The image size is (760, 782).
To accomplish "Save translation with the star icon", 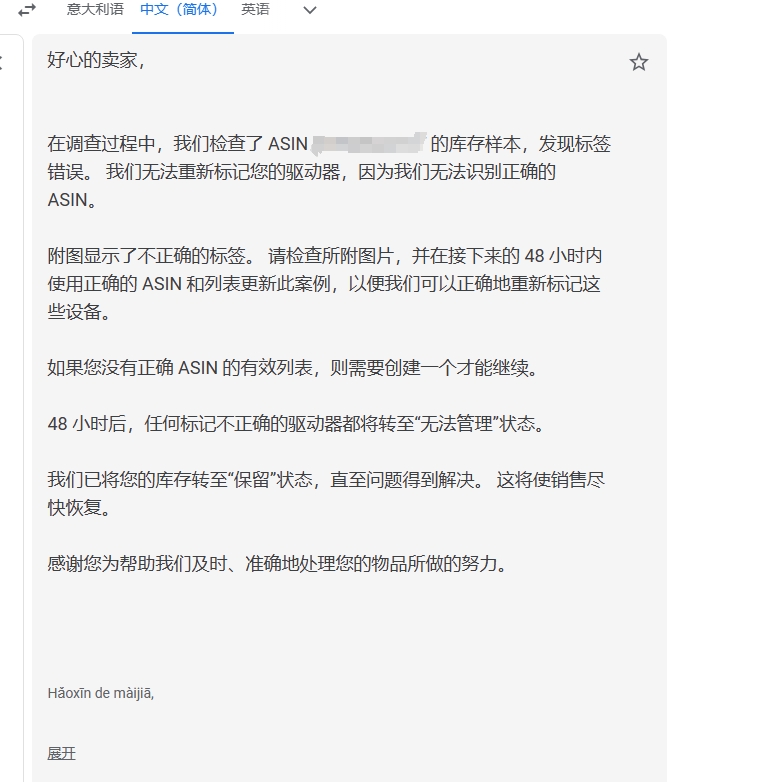I will 638,62.
